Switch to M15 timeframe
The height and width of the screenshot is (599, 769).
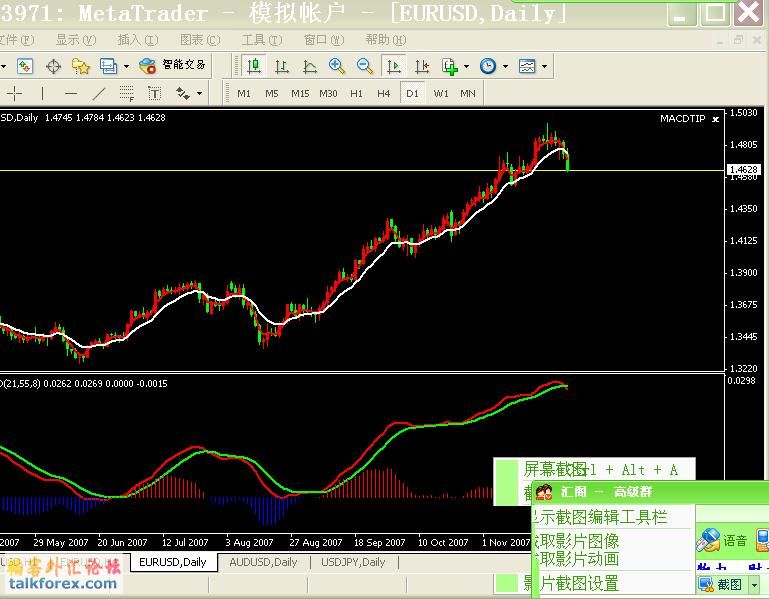300,93
